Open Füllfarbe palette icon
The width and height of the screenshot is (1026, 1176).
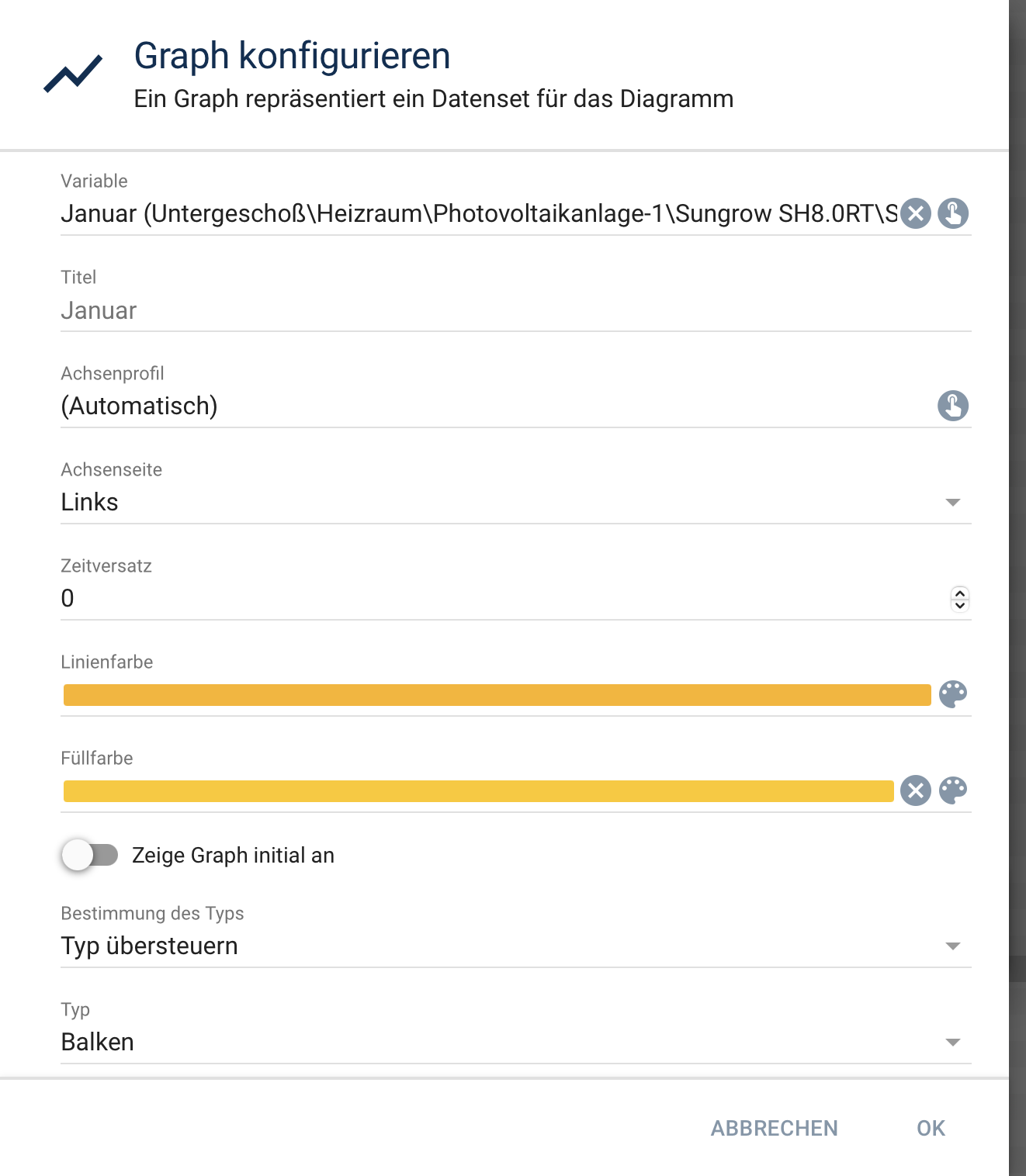tap(953, 790)
